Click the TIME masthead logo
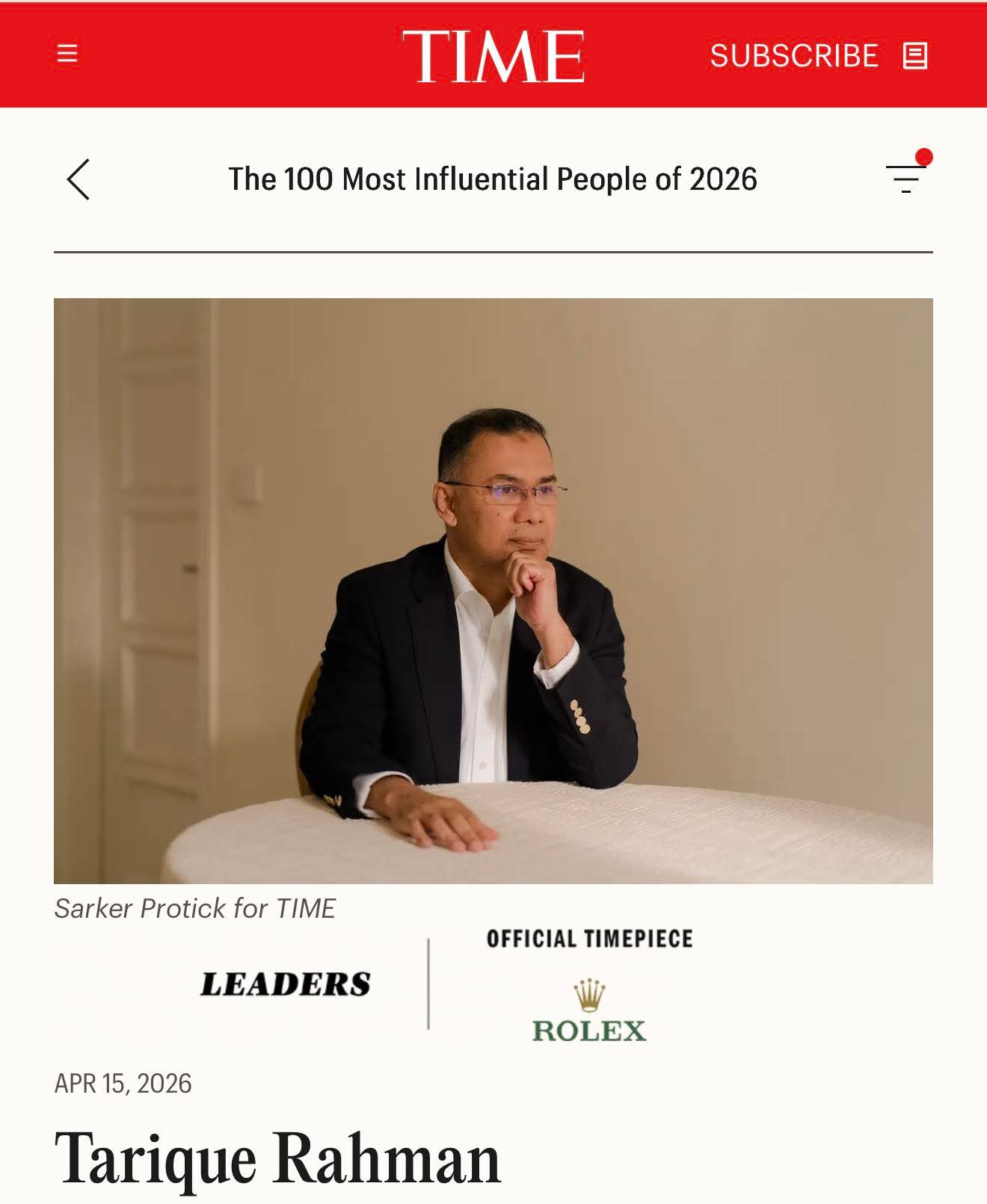This screenshot has width=987, height=1204. [493, 55]
